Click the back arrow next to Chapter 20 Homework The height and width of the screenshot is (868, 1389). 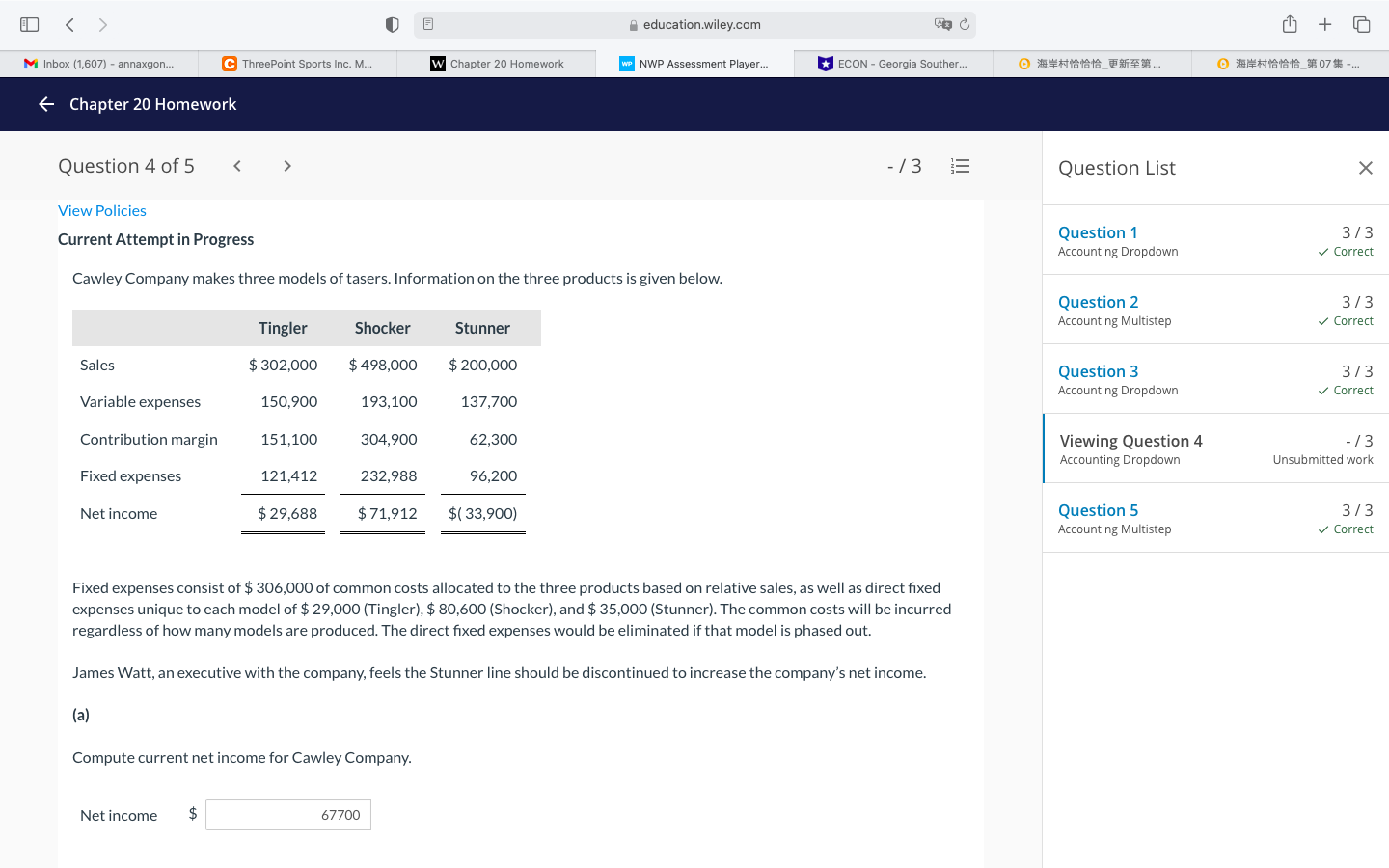[45, 104]
